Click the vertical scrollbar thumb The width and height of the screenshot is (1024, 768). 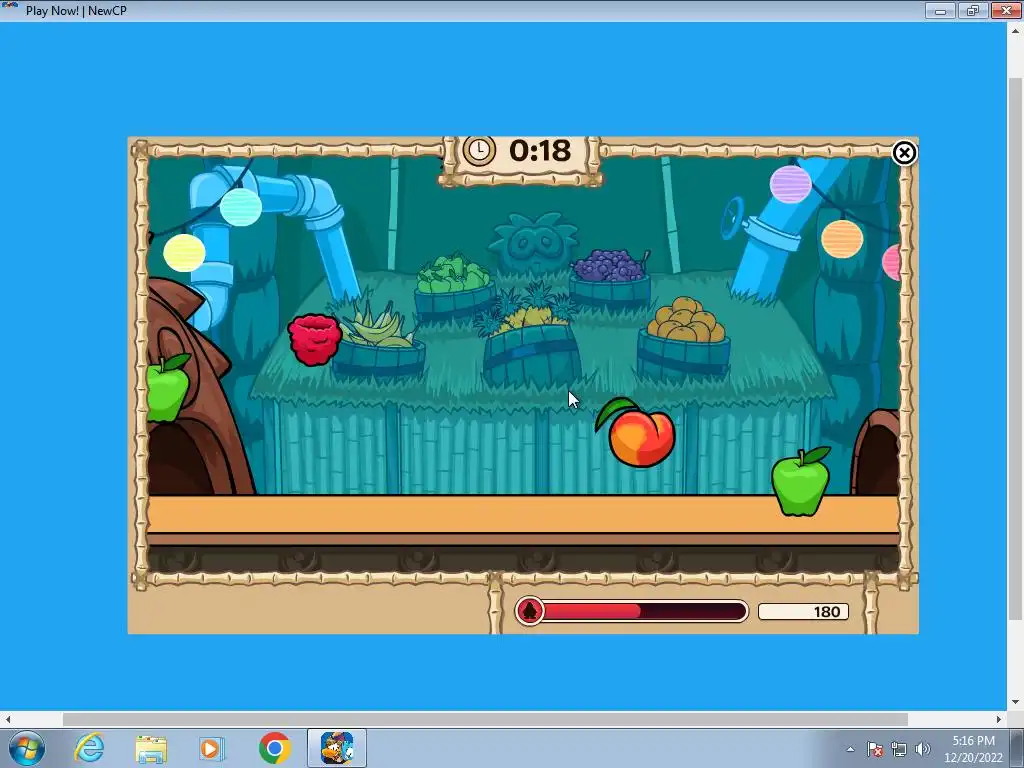1015,348
